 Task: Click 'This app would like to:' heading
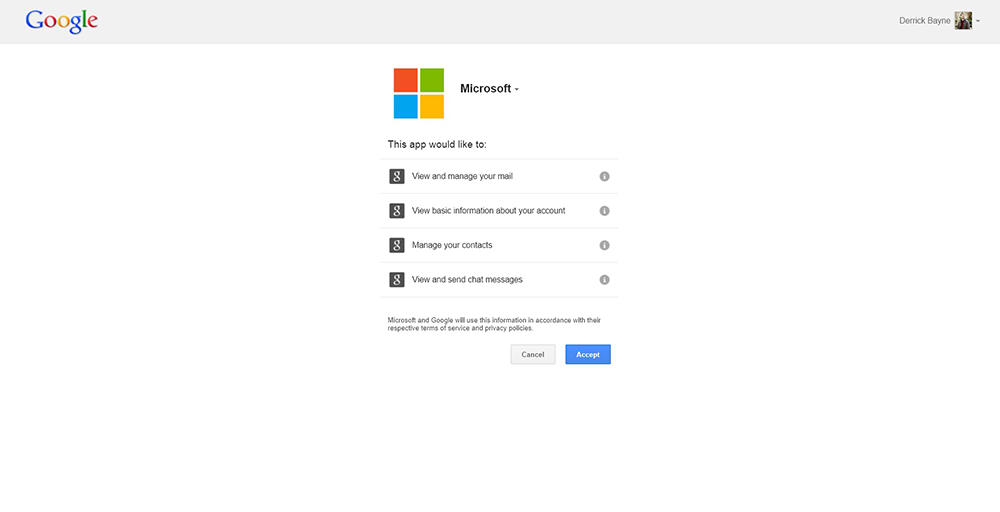[437, 145]
